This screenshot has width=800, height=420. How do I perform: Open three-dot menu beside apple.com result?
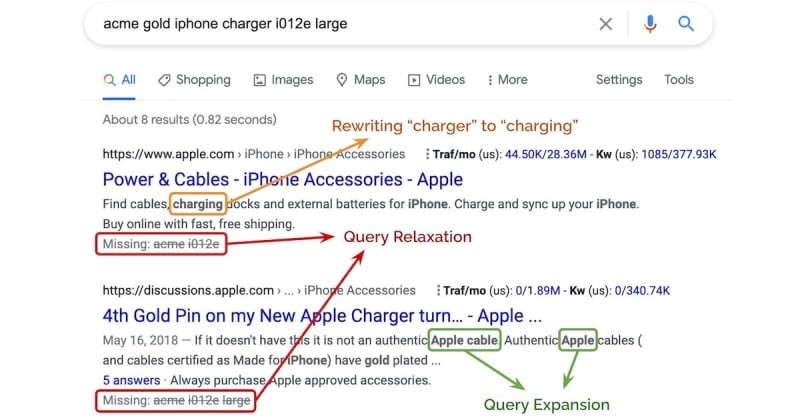(x=427, y=154)
